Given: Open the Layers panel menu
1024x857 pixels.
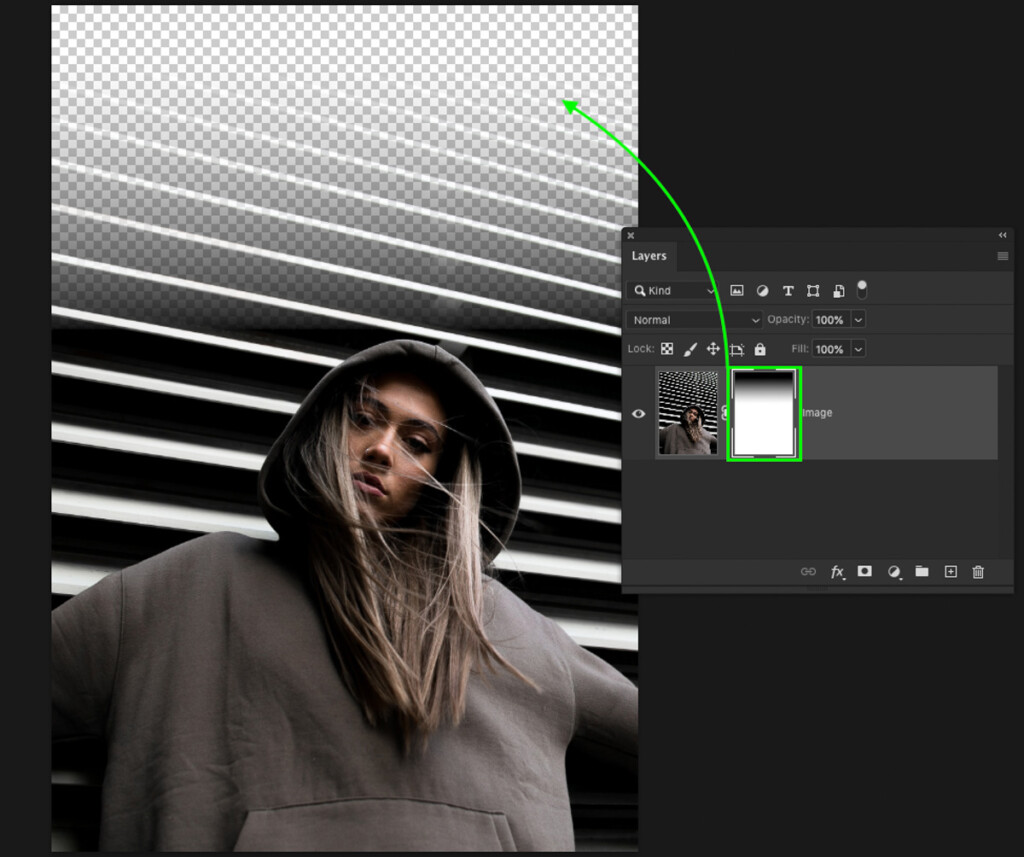Looking at the screenshot, I should click(x=1002, y=256).
